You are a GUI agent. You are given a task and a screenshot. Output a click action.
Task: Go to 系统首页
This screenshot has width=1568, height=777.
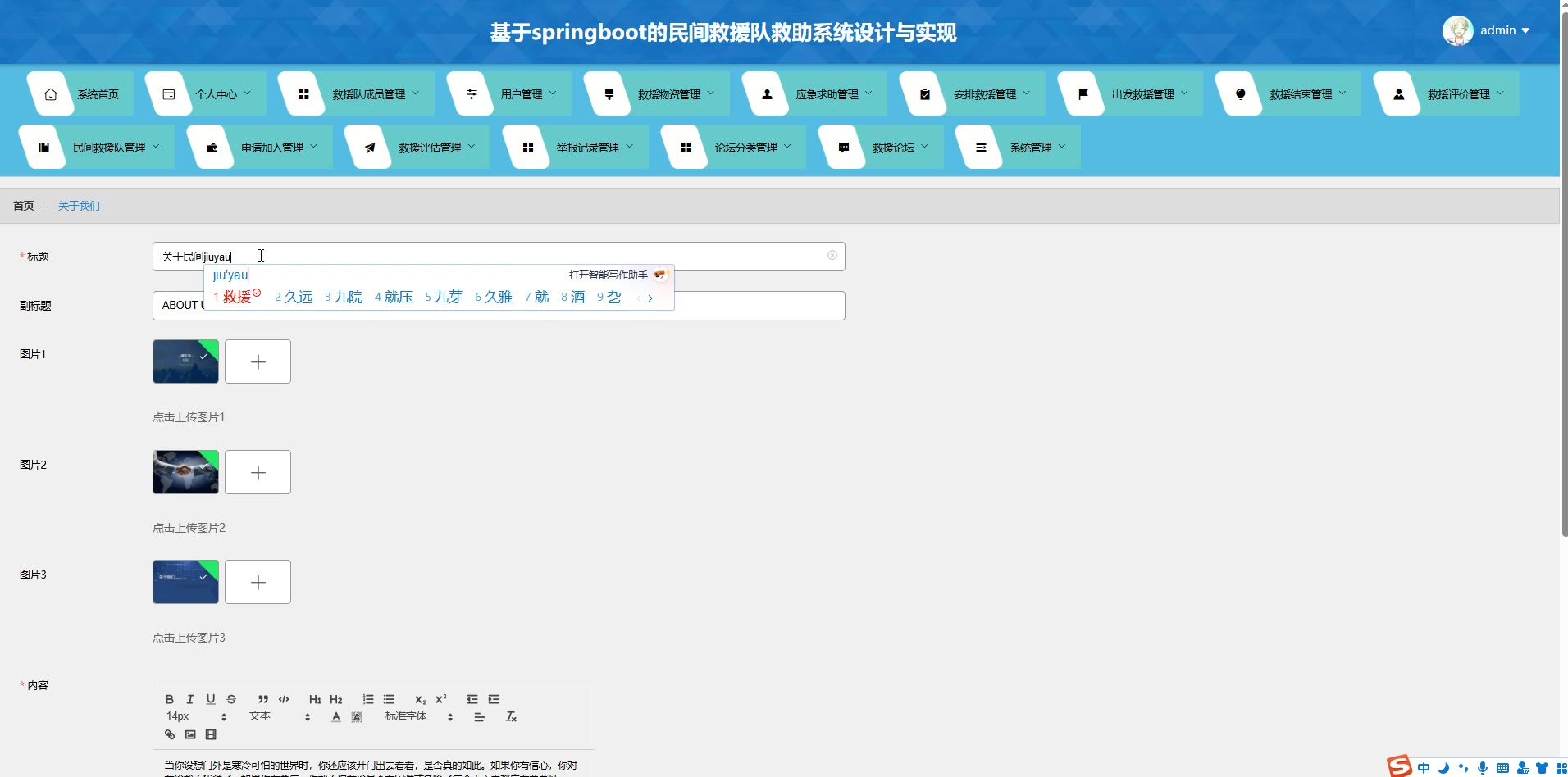click(x=80, y=93)
